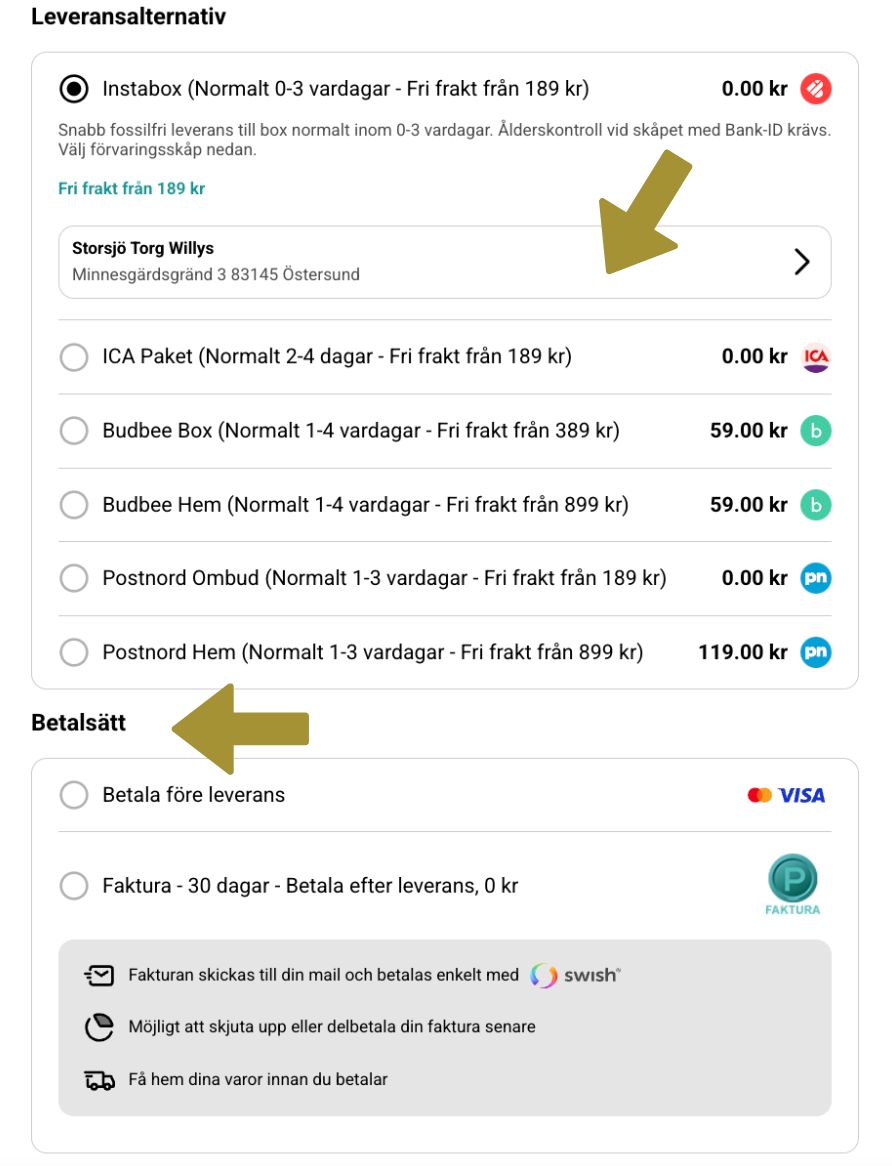Click the Budbee Hem logo icon
Image resolution: width=892 pixels, height=1166 pixels.
pos(816,505)
